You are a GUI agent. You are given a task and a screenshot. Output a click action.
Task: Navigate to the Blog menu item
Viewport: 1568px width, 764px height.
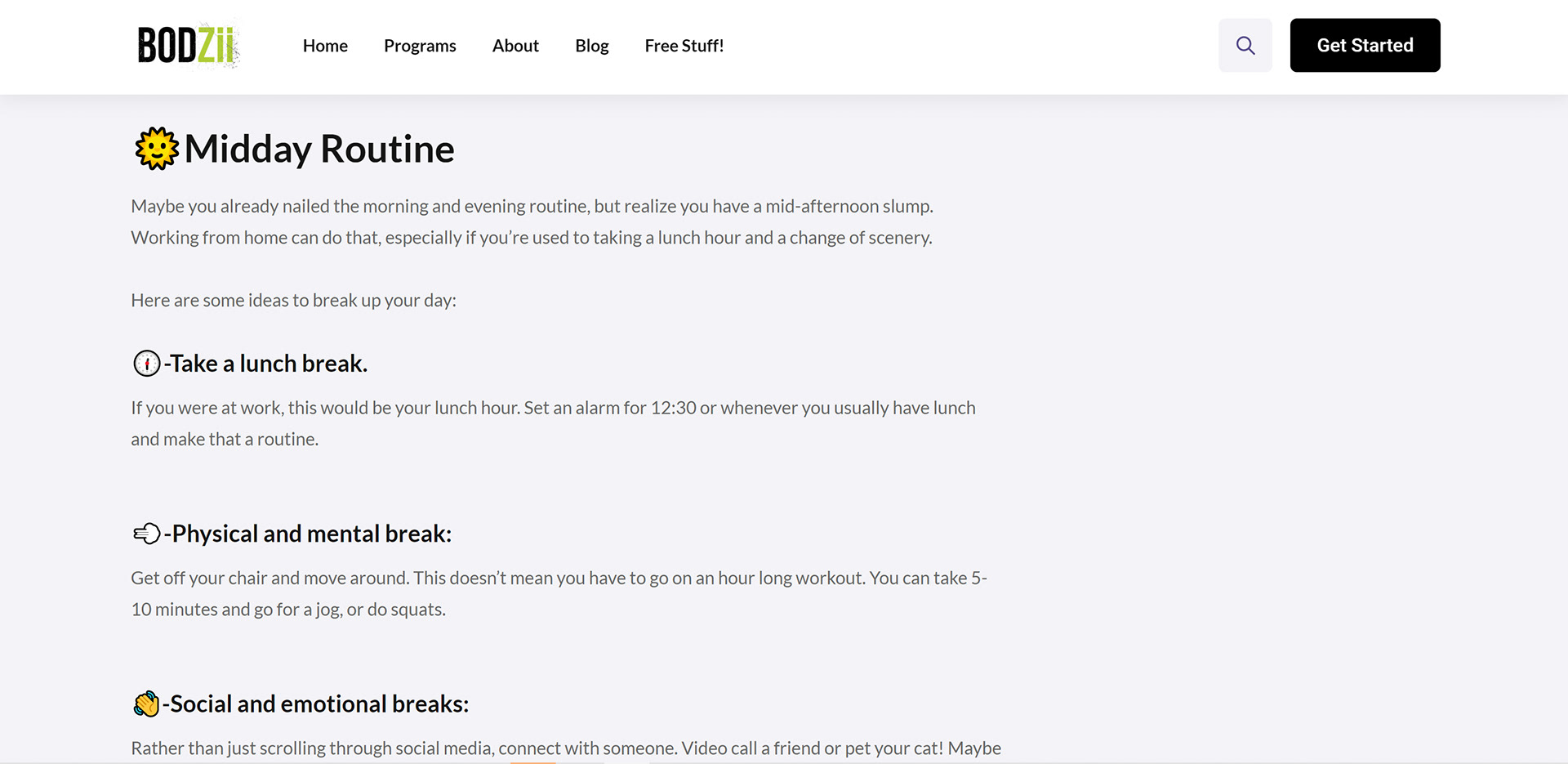592,46
